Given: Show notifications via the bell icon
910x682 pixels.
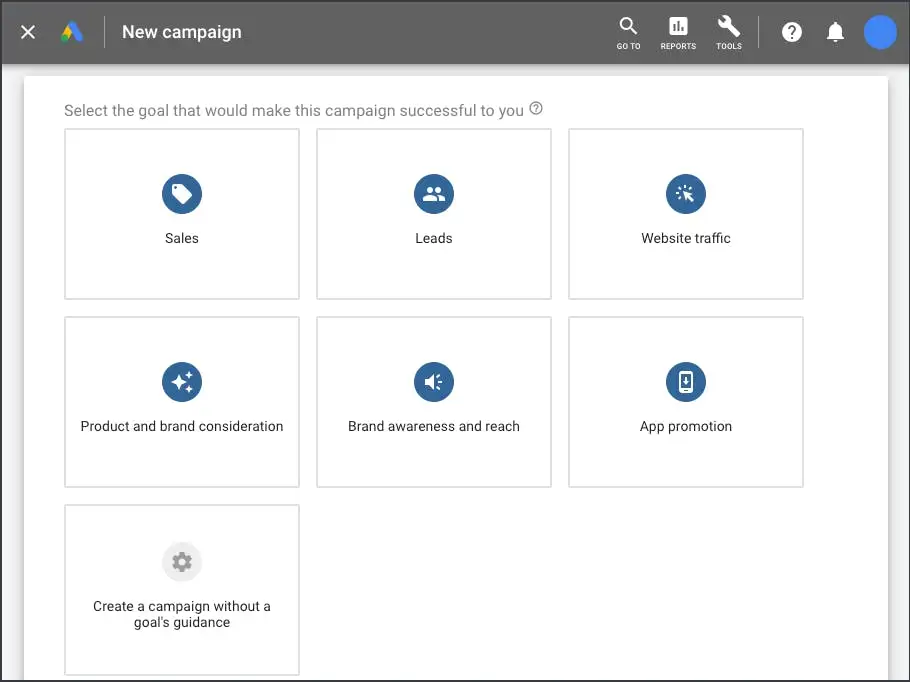Looking at the screenshot, I should pos(836,32).
